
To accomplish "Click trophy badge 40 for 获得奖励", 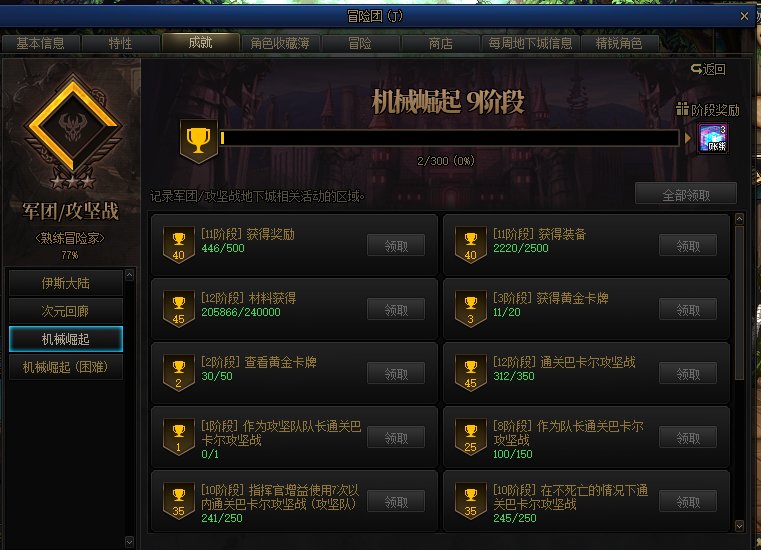I will [x=179, y=245].
